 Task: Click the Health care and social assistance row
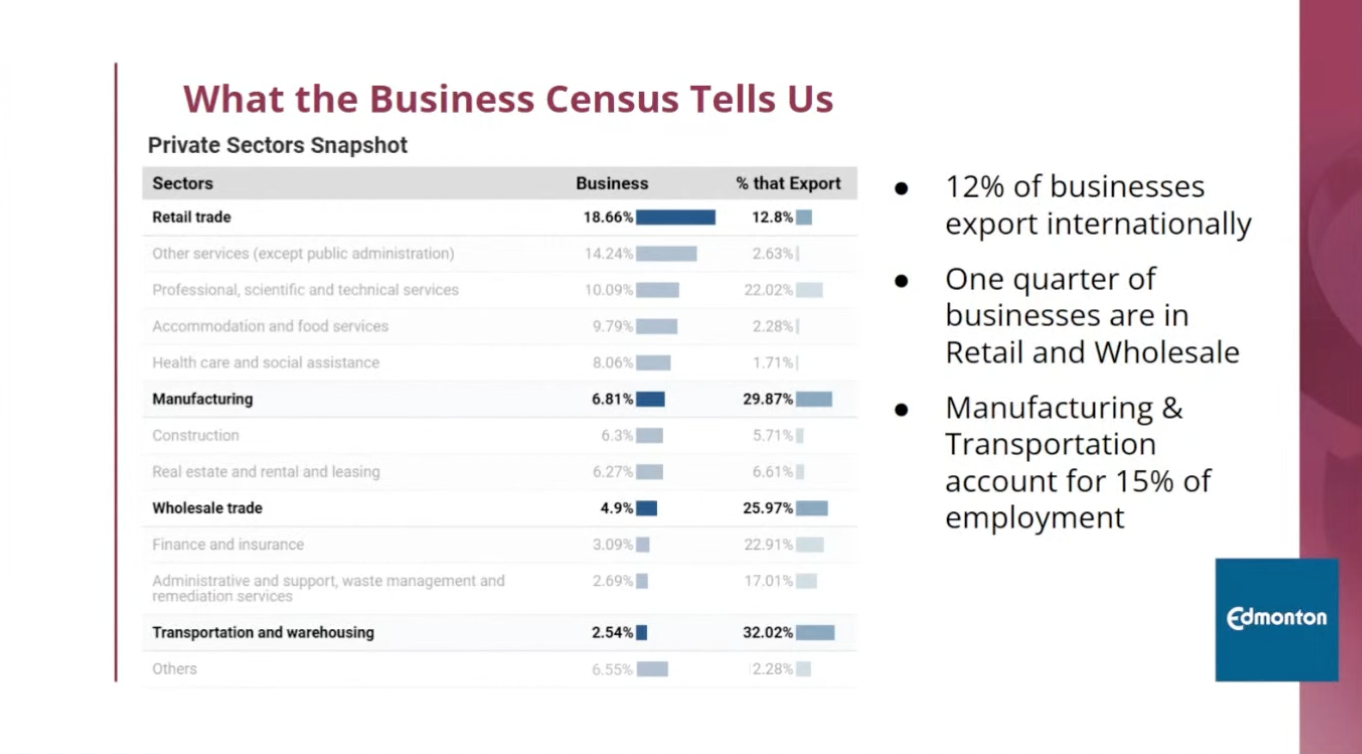pyautogui.click(x=266, y=363)
